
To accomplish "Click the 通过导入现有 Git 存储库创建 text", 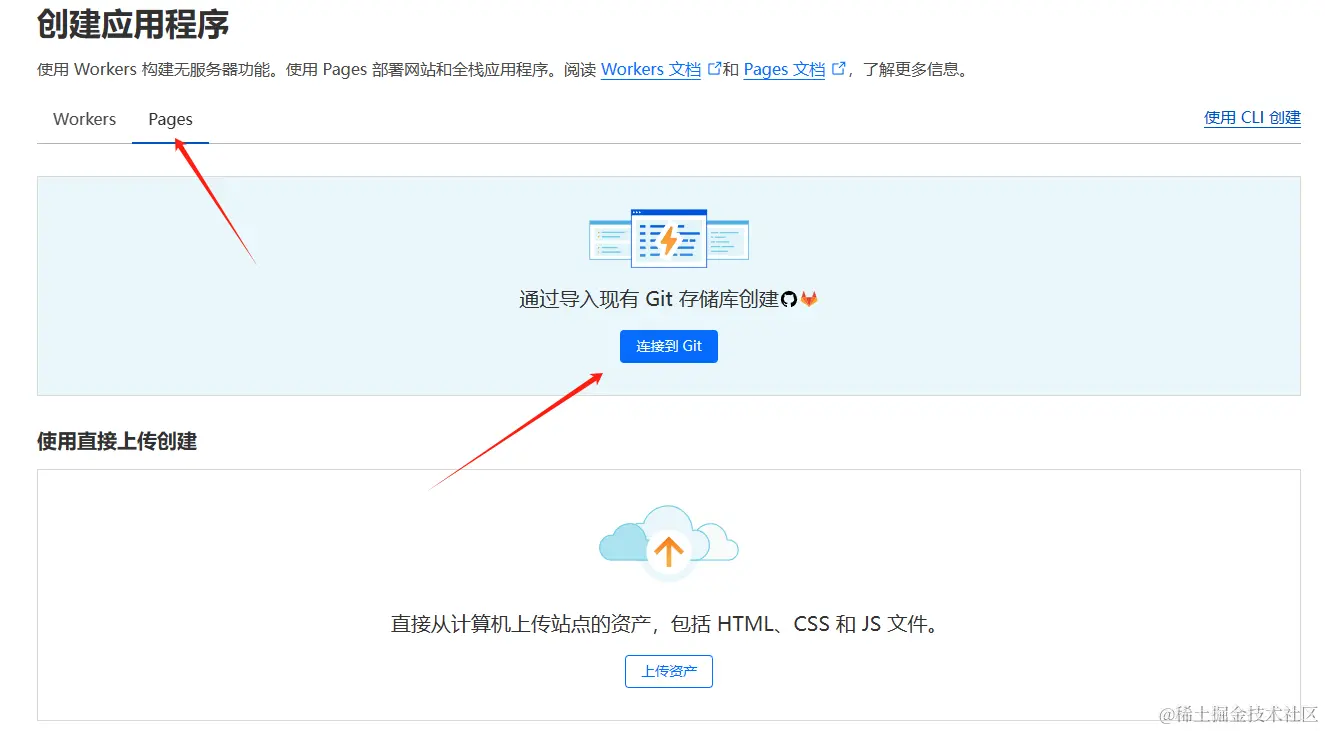I will (x=649, y=299).
